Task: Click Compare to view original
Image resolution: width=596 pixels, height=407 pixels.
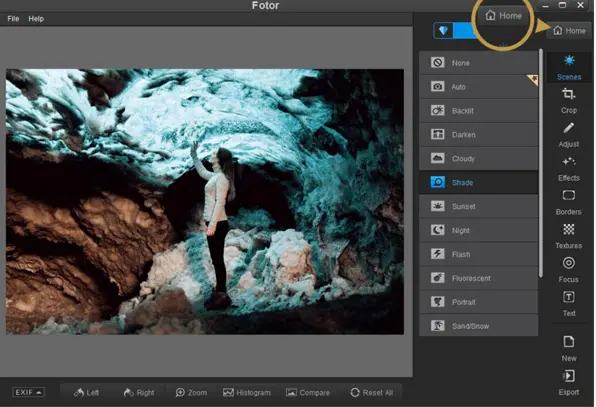Action: [308, 393]
